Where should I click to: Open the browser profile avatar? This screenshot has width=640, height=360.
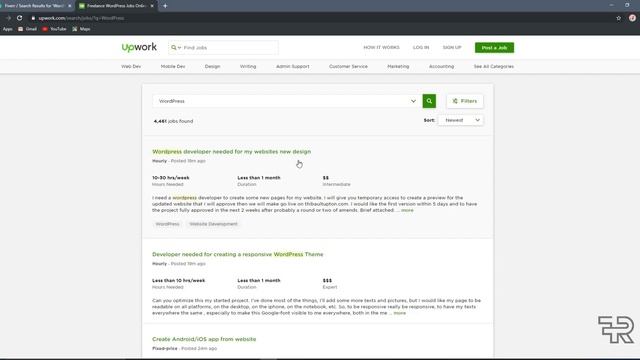pos(632,18)
